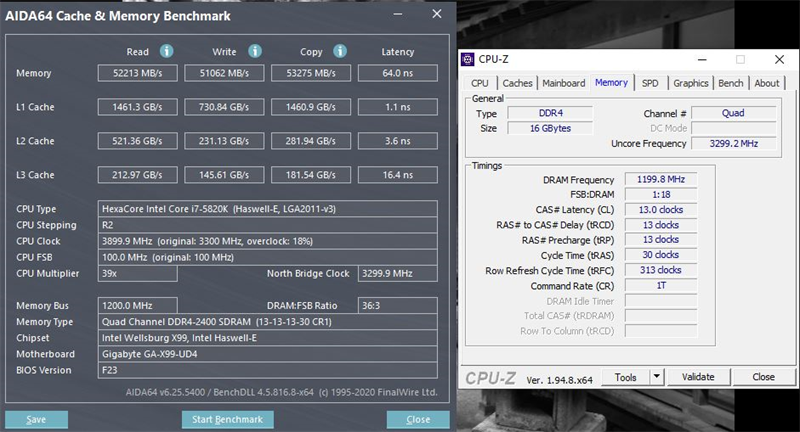Viewport: 800px width, 432px height.
Task: Click the info icon next to Copy
Action: [x=340, y=51]
